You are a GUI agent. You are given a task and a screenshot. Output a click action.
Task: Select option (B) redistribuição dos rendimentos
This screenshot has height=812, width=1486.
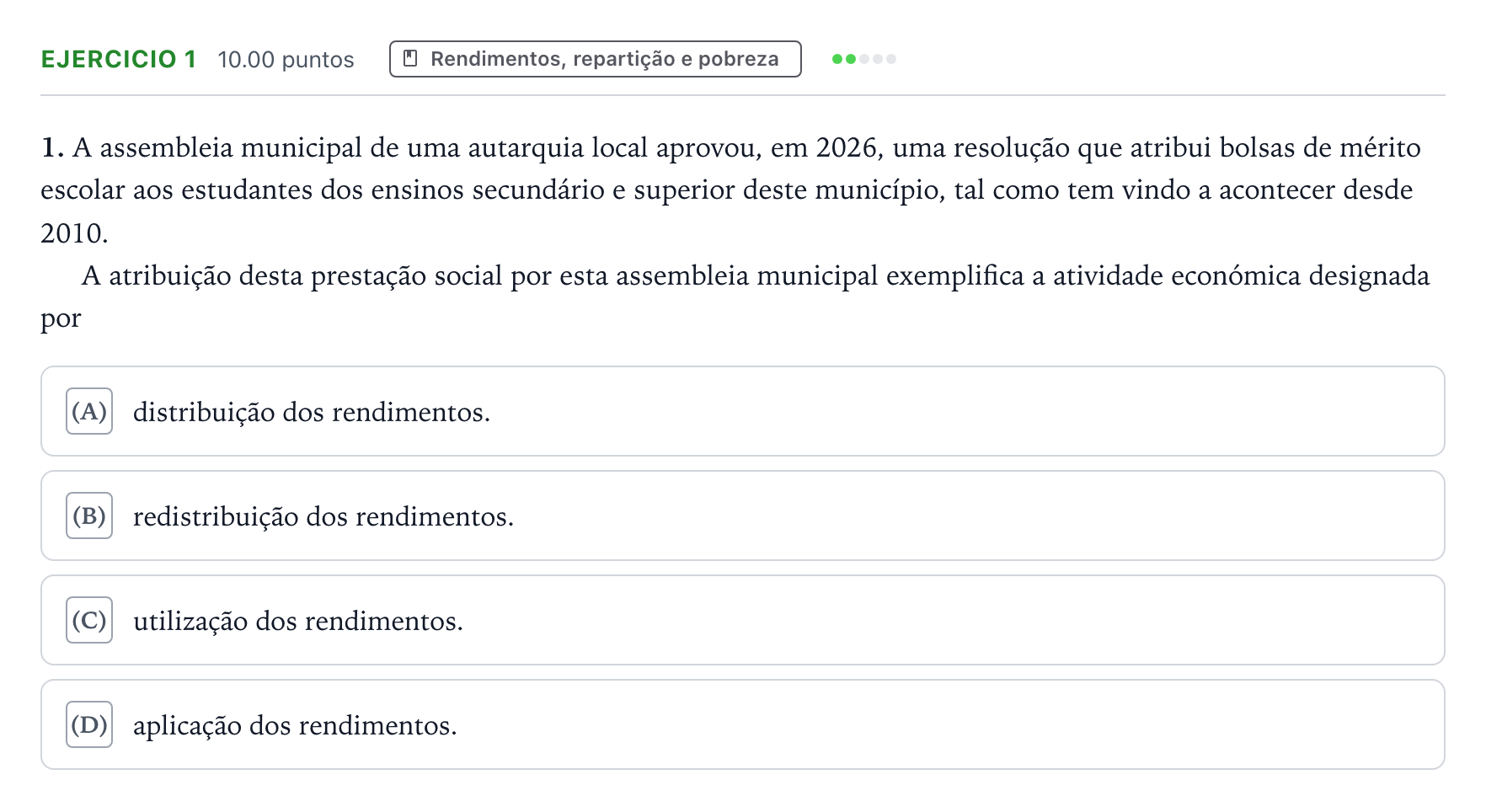742,516
